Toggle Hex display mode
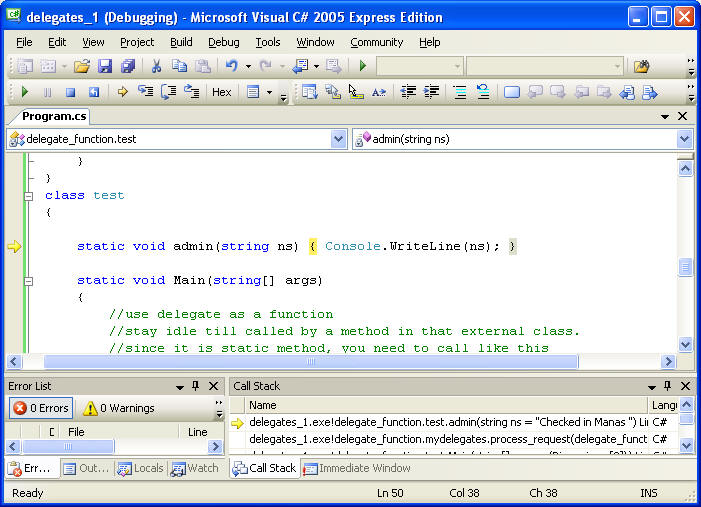701x507 pixels. point(221,92)
